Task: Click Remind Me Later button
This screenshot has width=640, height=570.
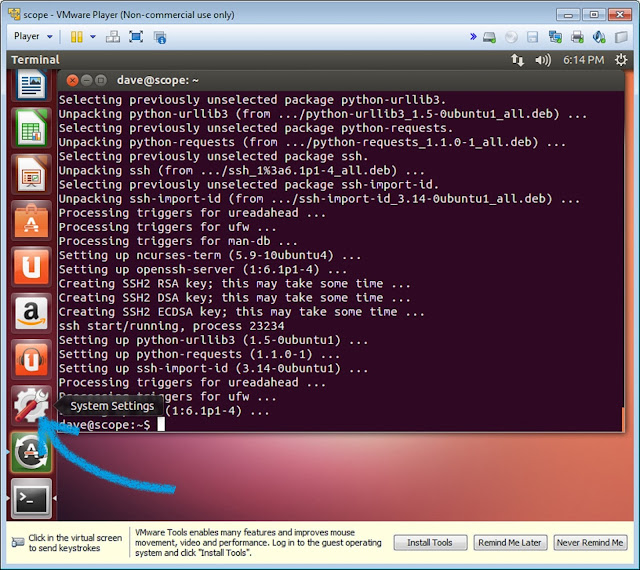Action: click(x=510, y=543)
